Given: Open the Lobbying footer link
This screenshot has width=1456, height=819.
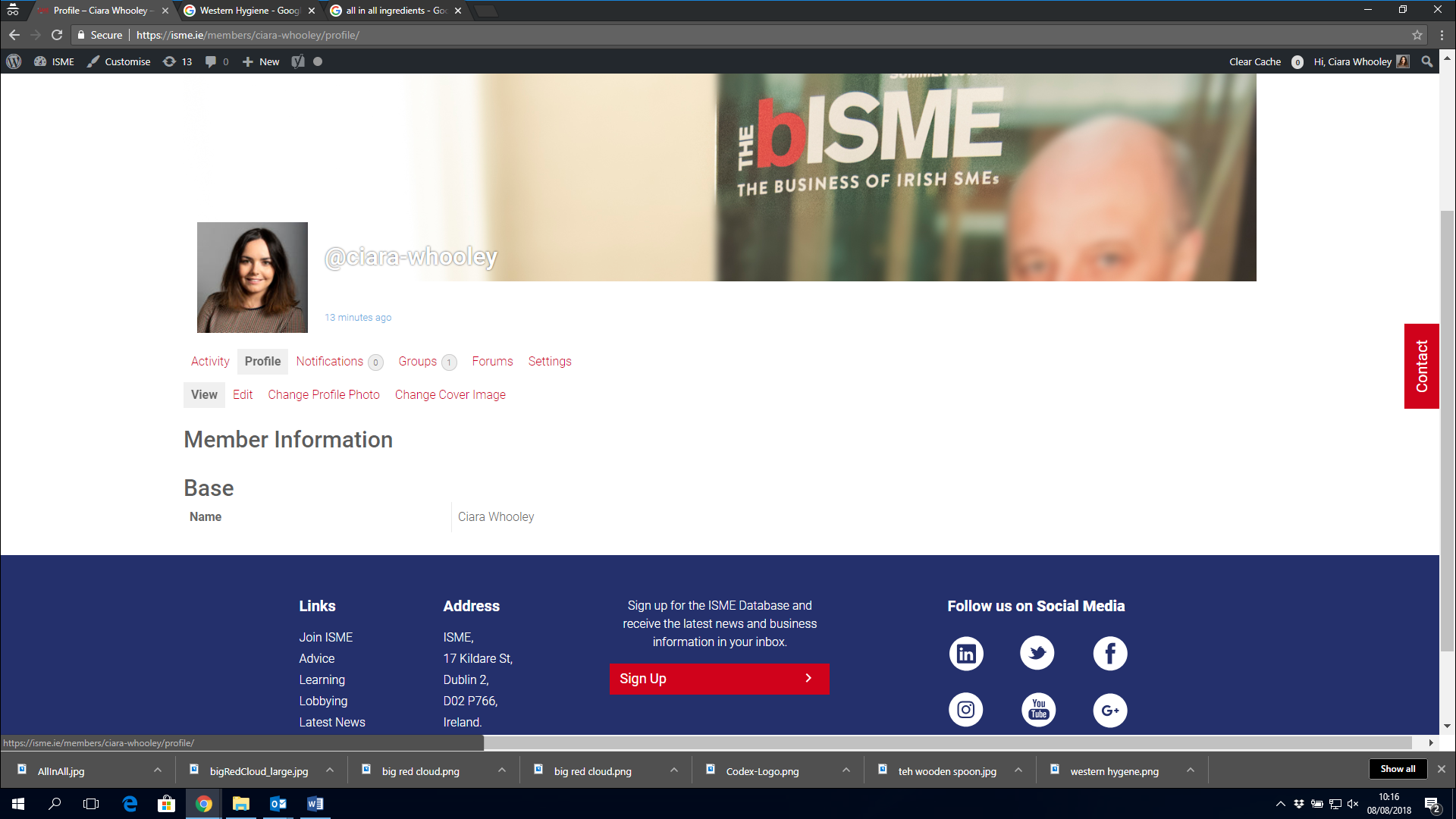Looking at the screenshot, I should 323,701.
